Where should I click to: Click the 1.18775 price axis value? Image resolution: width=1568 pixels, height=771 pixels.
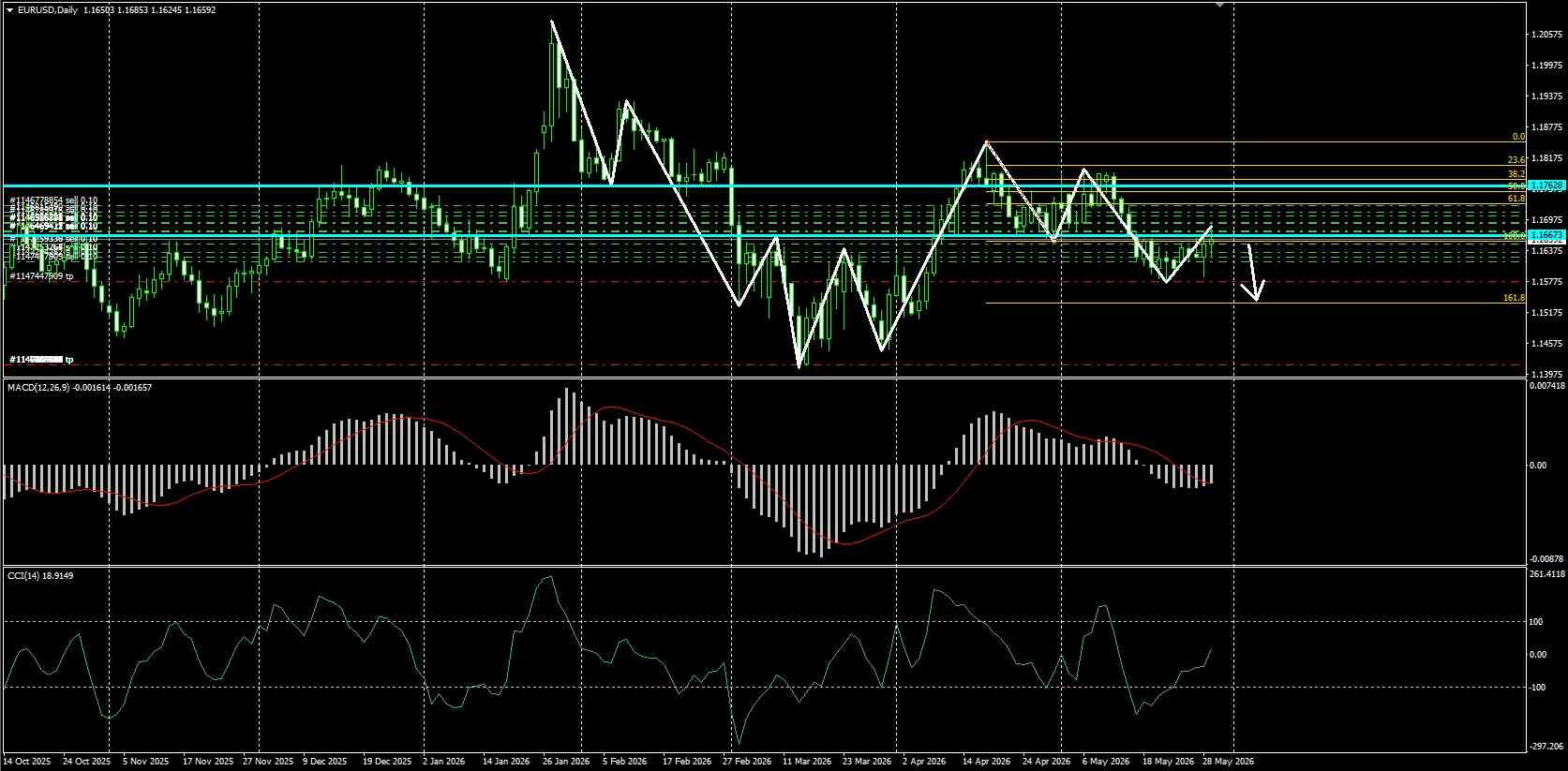click(x=1546, y=127)
